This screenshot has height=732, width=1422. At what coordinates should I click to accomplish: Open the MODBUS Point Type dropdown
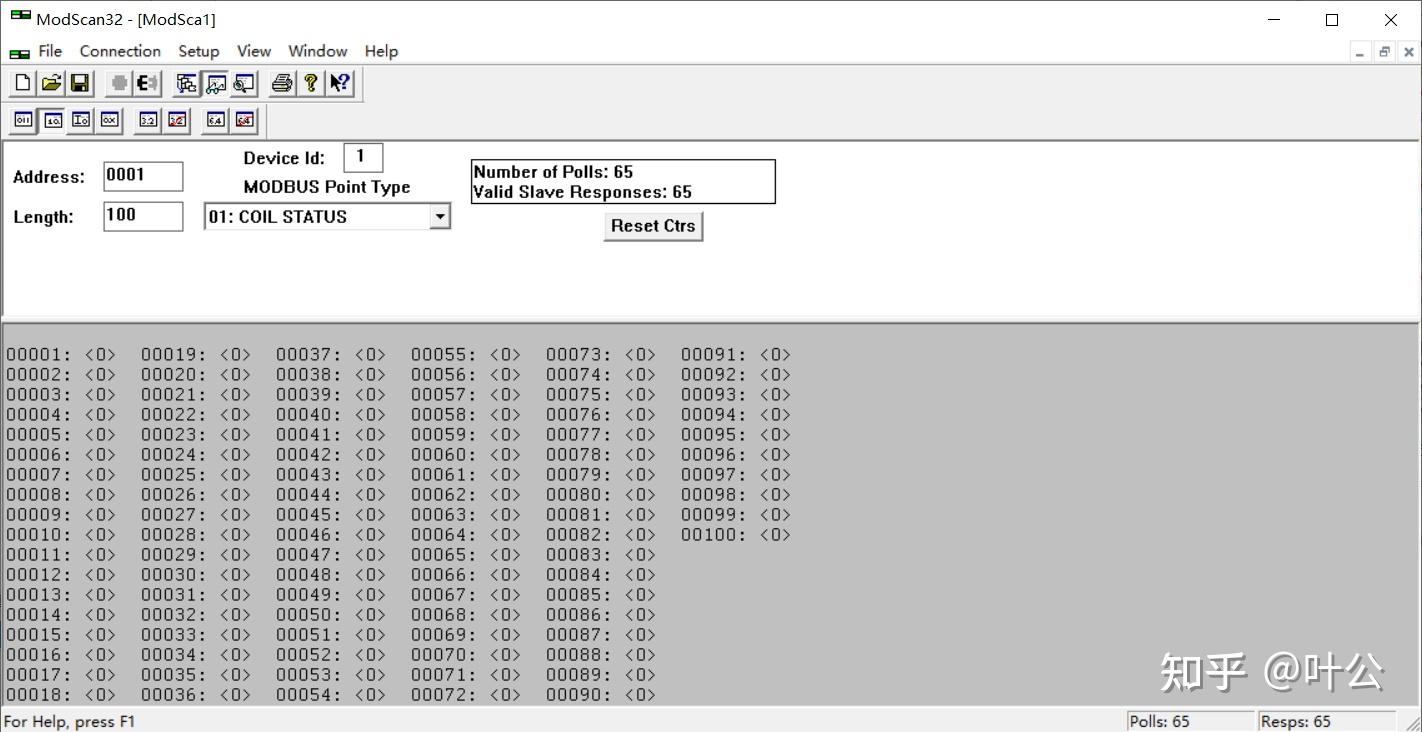[x=439, y=216]
